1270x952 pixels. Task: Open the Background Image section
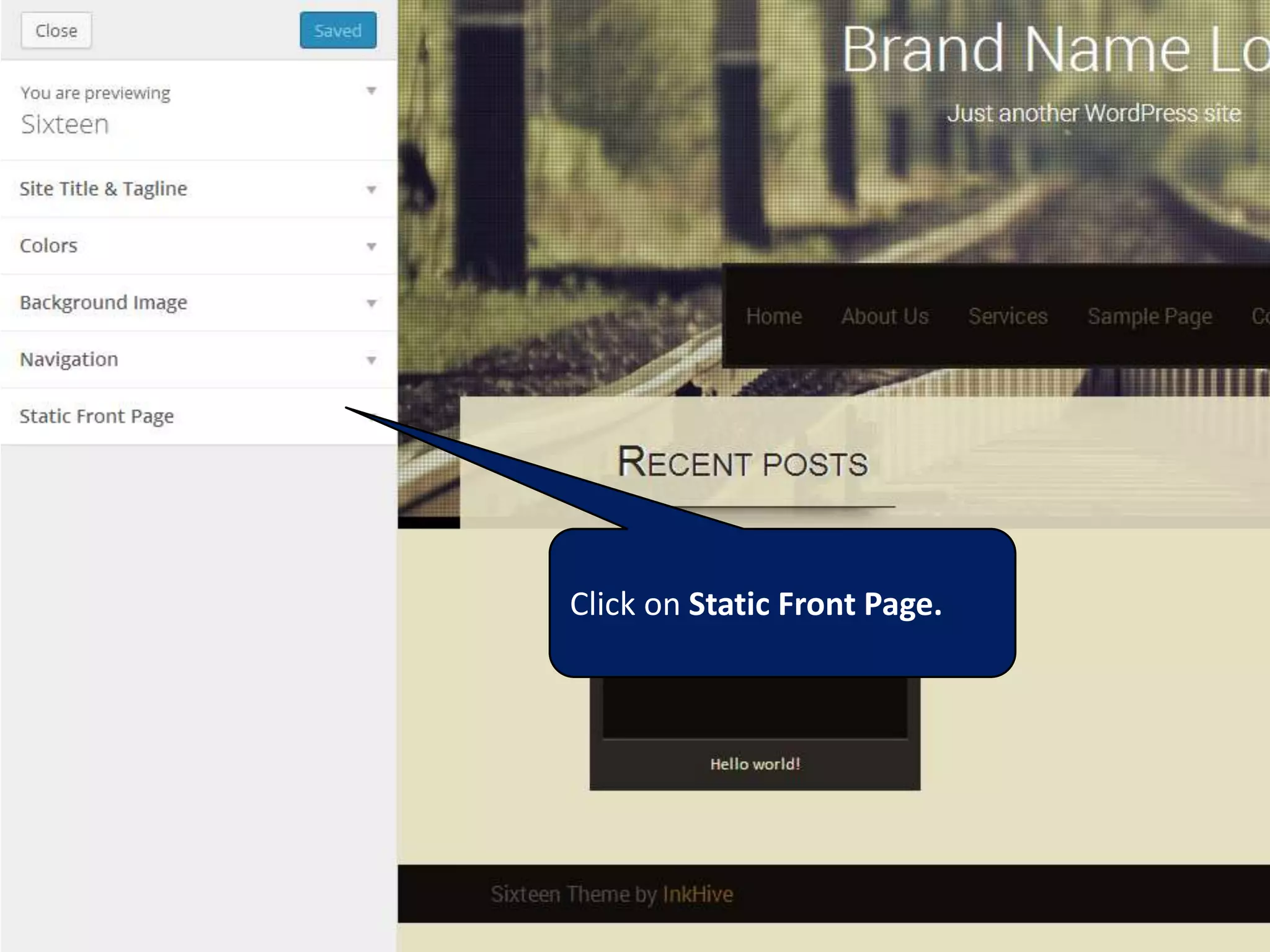pyautogui.click(x=198, y=303)
